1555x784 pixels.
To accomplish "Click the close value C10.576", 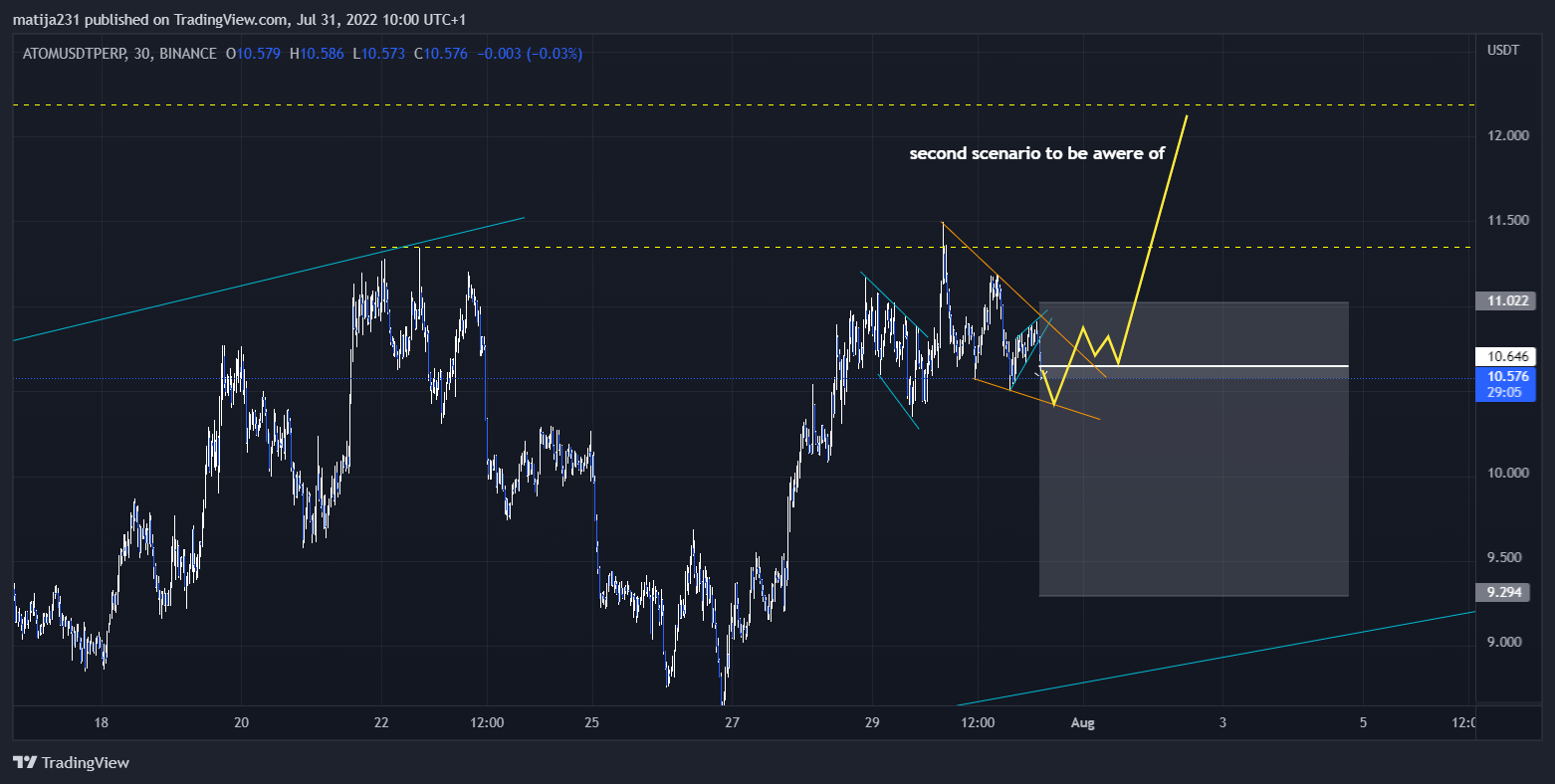I will click(x=440, y=54).
